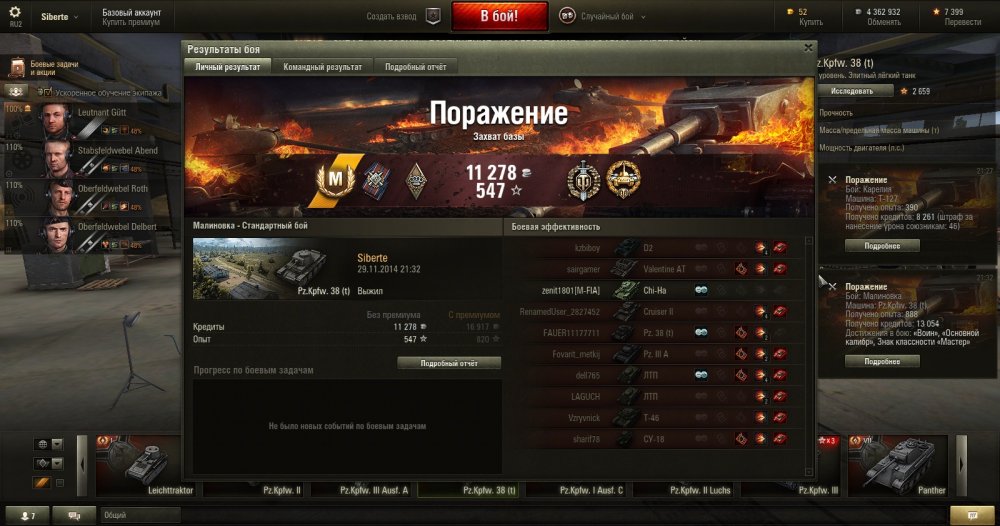Click the crew operations icon button
The width and height of the screenshot is (1000, 526).
point(16,92)
